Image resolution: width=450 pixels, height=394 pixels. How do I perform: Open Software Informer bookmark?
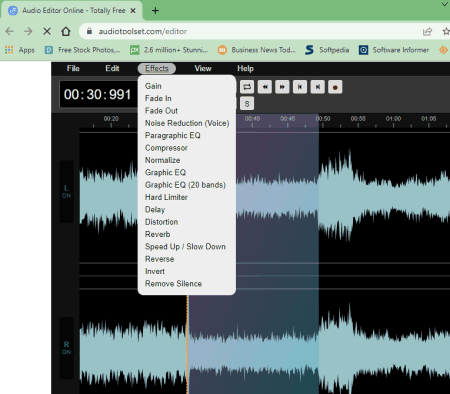(394, 50)
